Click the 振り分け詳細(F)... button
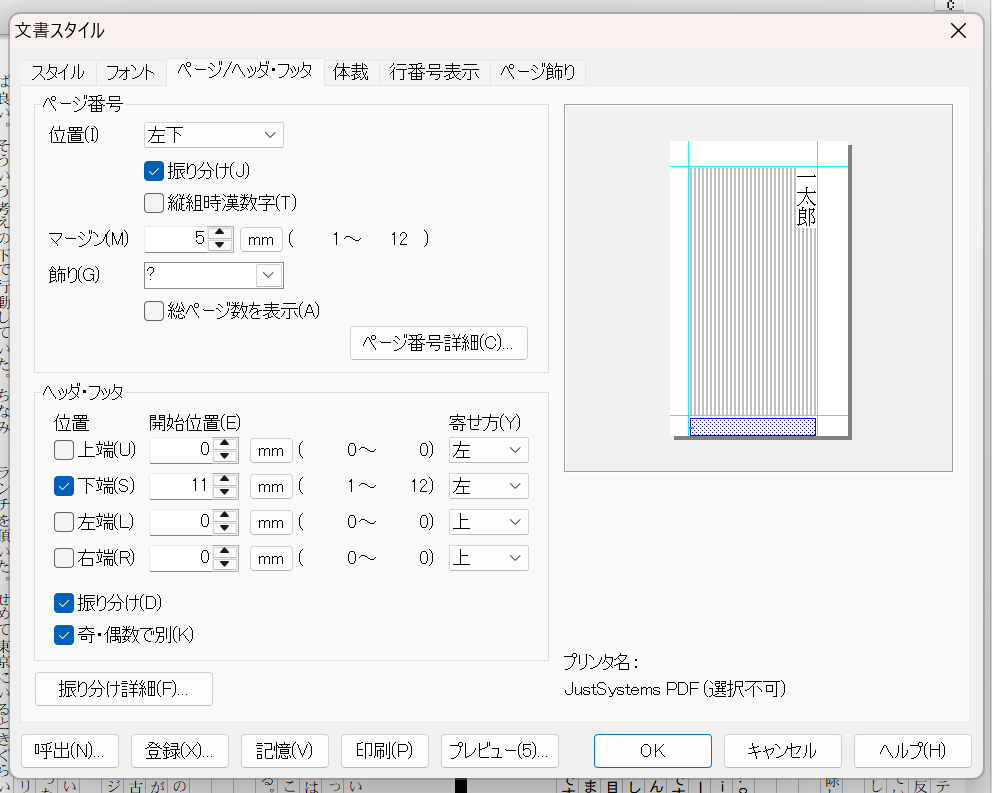 point(123,688)
